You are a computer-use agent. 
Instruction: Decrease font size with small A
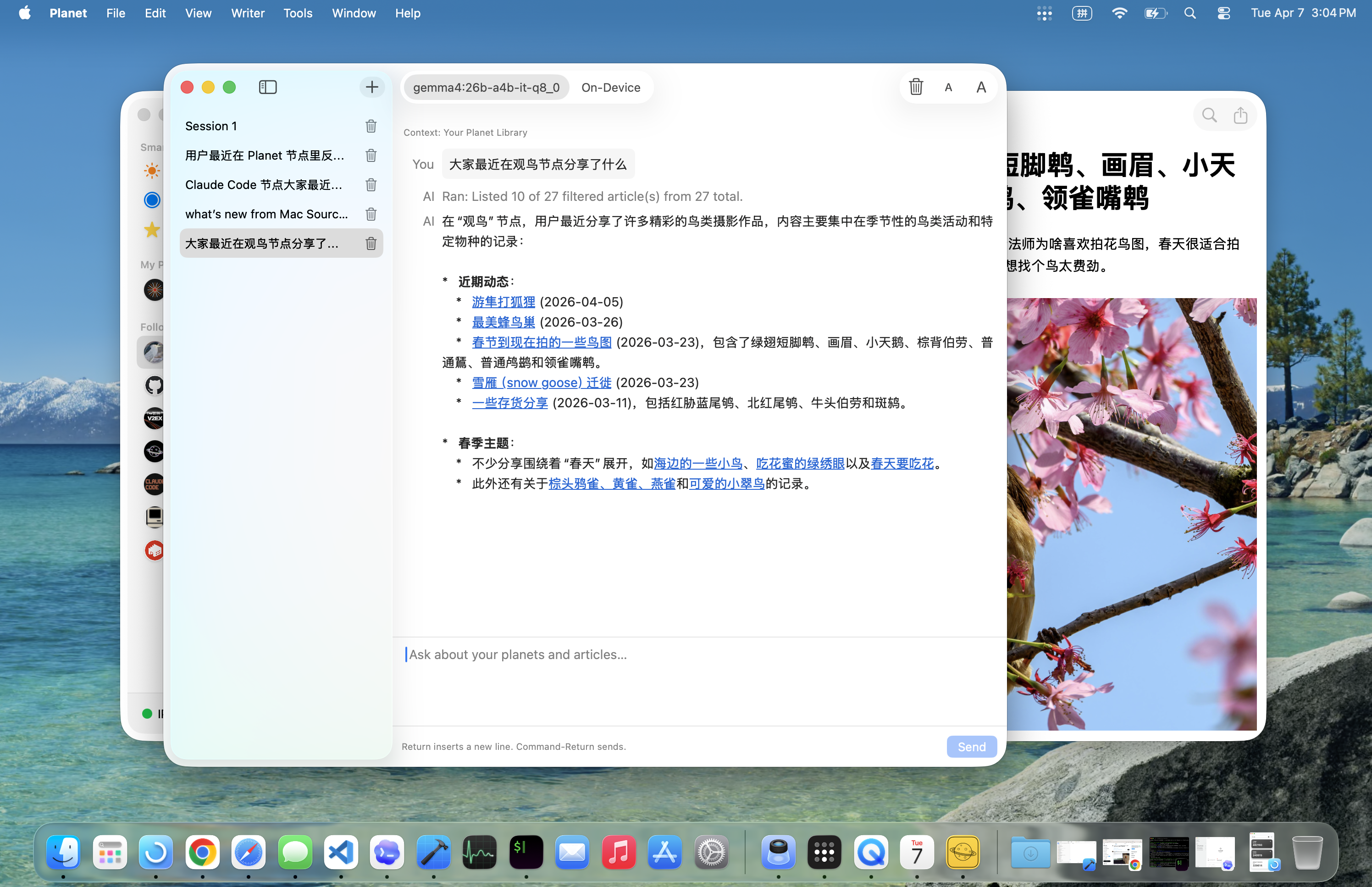[x=948, y=88]
